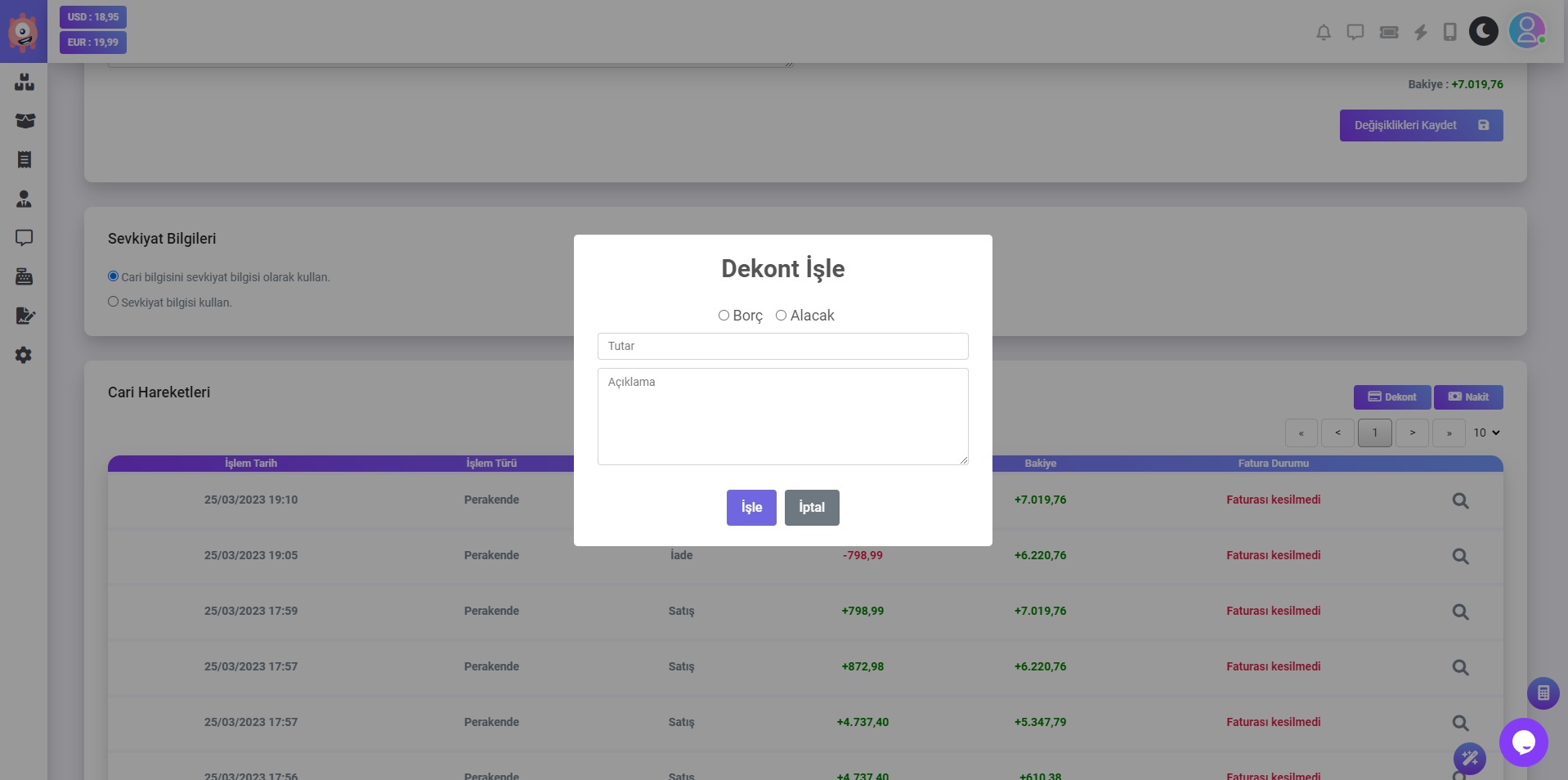This screenshot has height=780, width=1568.
Task: Click the lightning bolt icon in header
Action: [1421, 33]
